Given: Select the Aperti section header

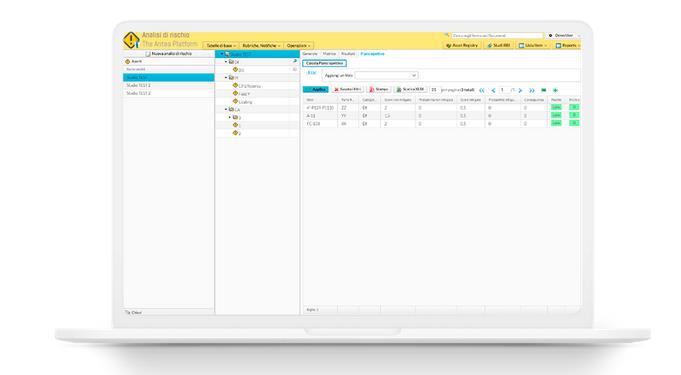Looking at the screenshot, I should tap(169, 62).
